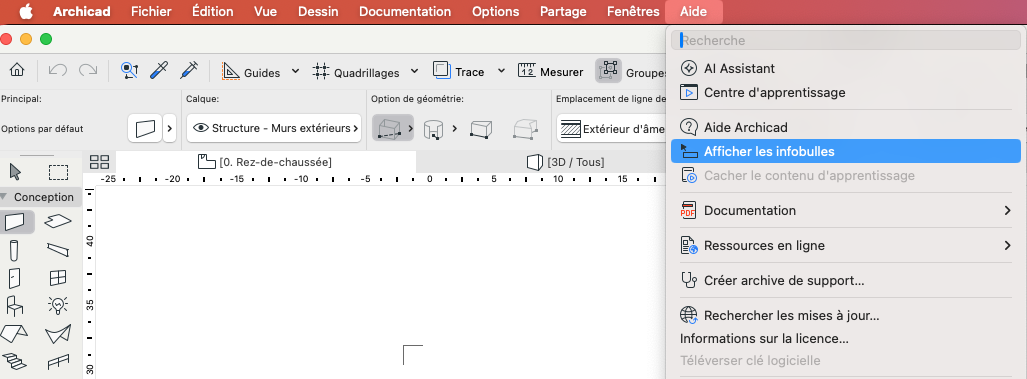1027x379 pixels.
Task: Select the polygonal wall geometry option
Action: 525,129
